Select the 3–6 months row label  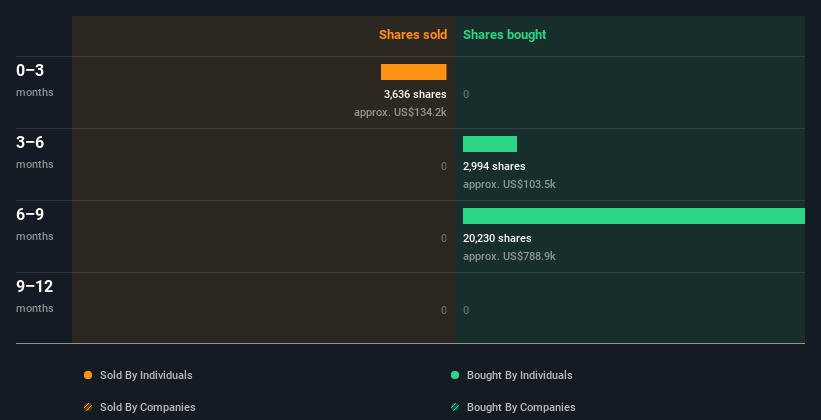point(35,152)
